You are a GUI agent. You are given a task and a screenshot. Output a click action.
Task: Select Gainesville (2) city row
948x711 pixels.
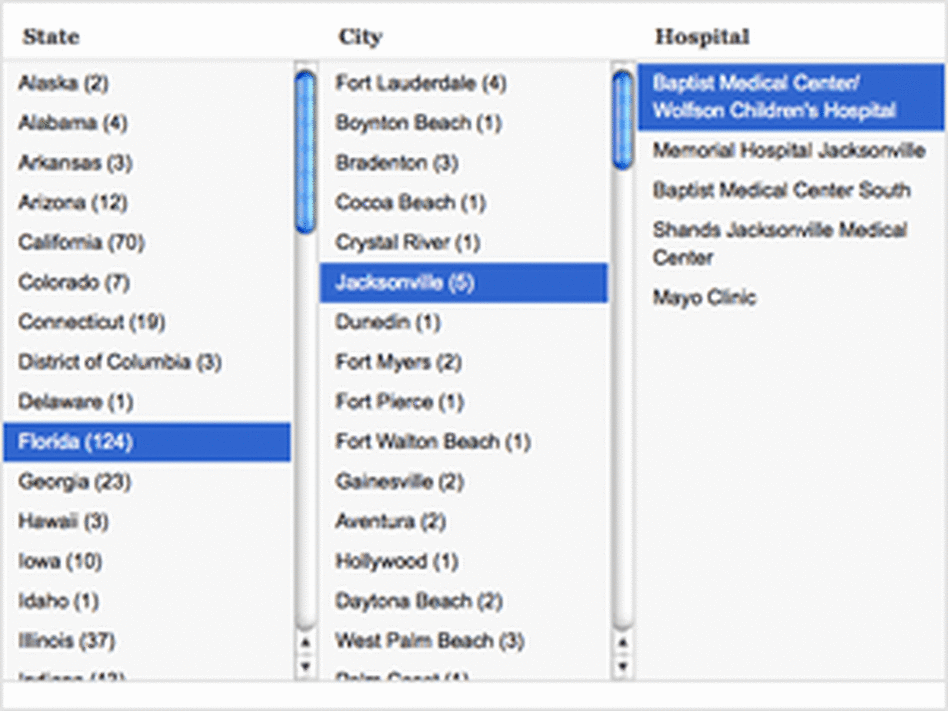click(x=464, y=482)
